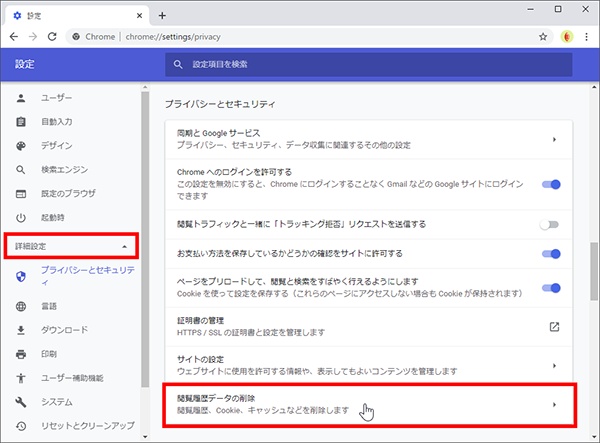Click the arrow on サイトの設定 row
600x443 pixels.
coord(554,366)
